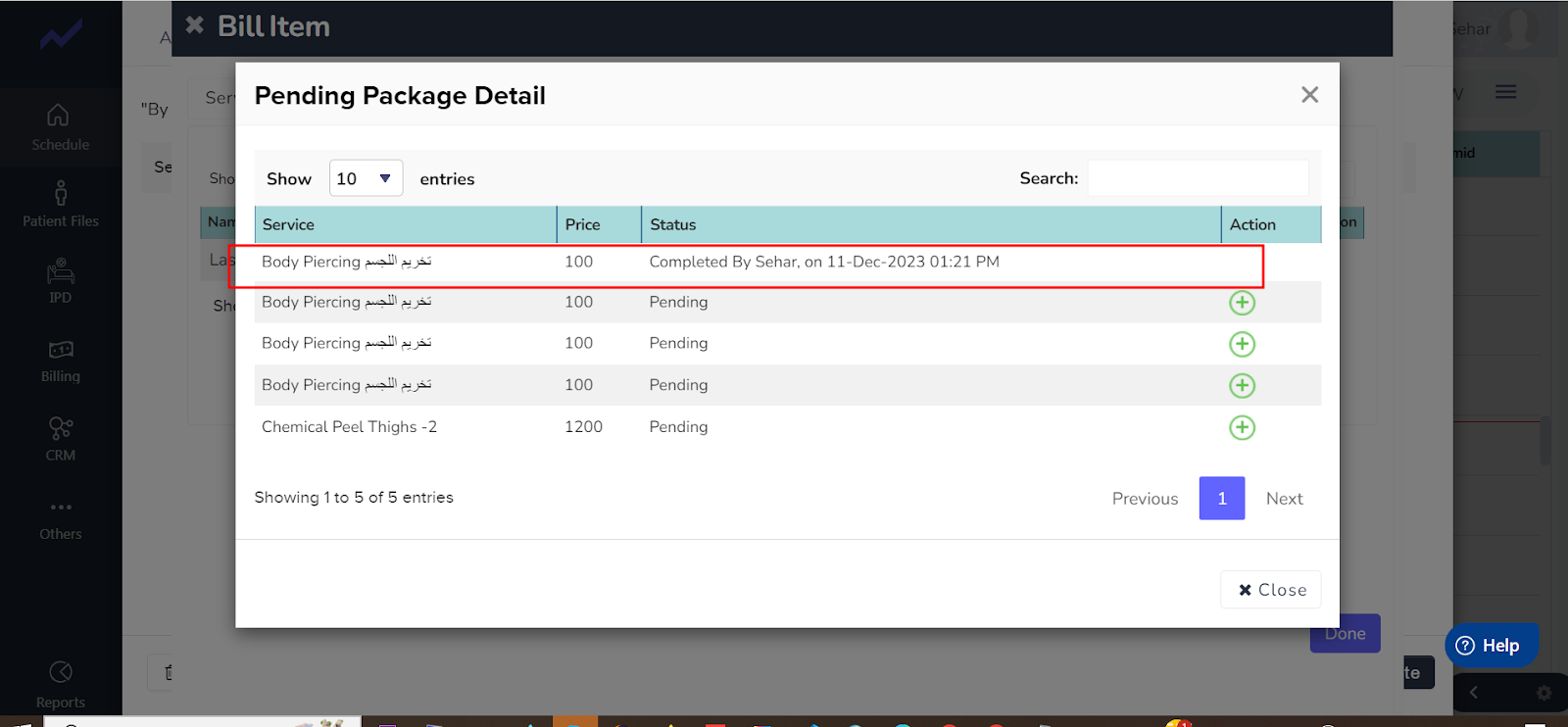Add the Chemical Peel Thighs -2 service
The image size is (1568, 727).
coord(1242,427)
